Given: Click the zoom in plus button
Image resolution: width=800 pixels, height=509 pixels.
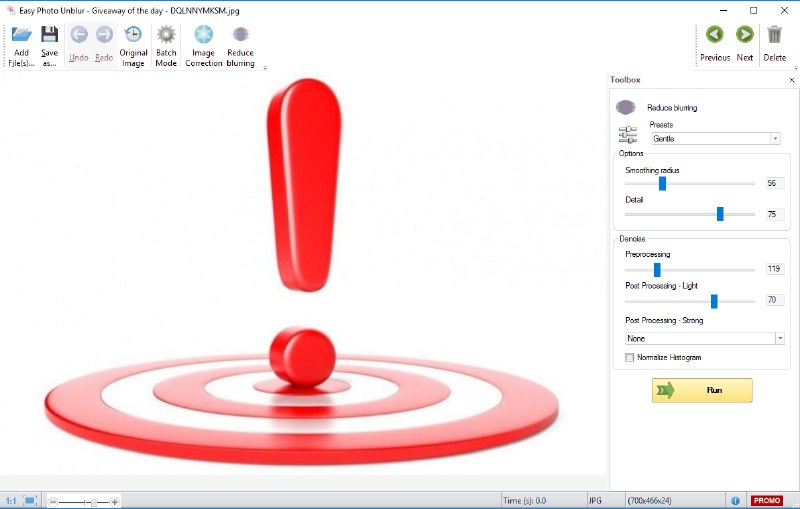Looking at the screenshot, I should pyautogui.click(x=115, y=502).
